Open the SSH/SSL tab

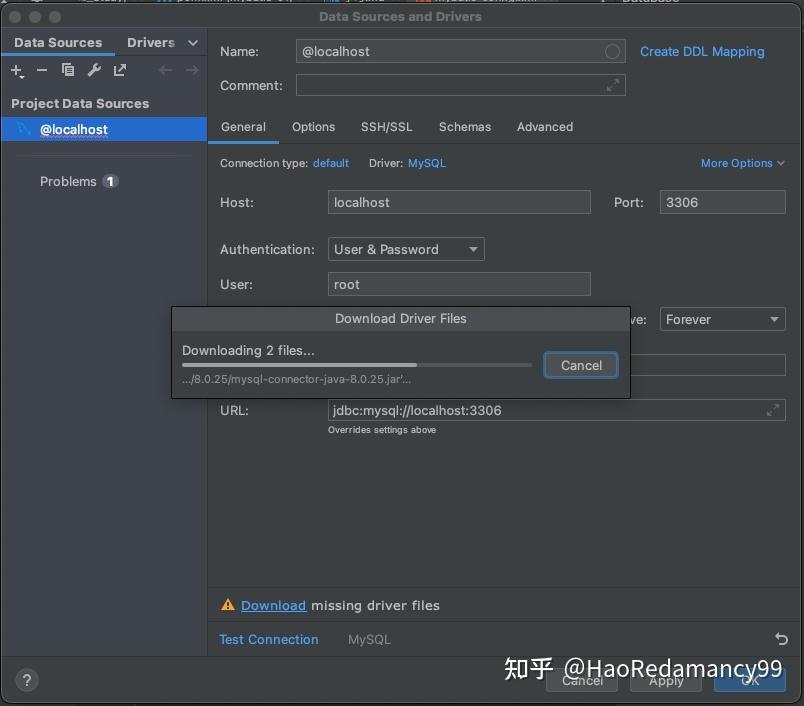pyautogui.click(x=387, y=127)
